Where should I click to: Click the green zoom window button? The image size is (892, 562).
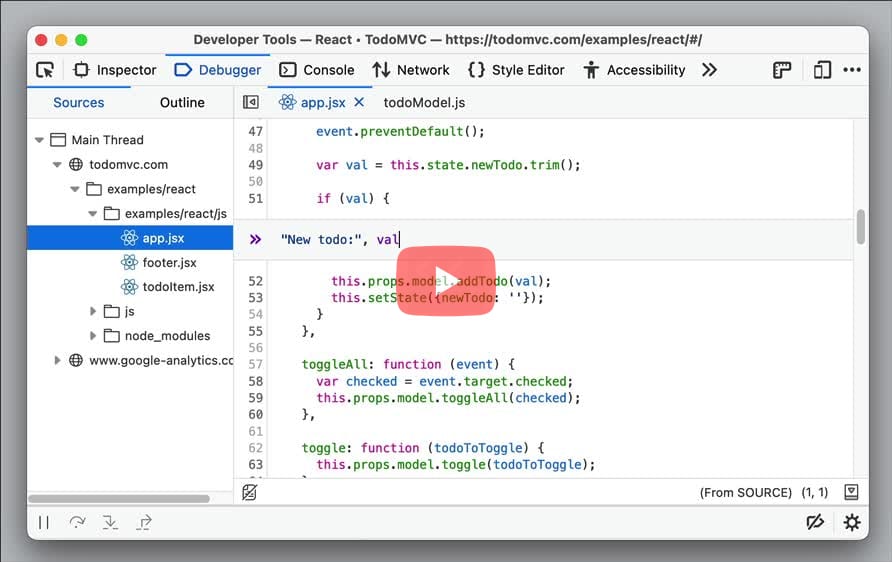pyautogui.click(x=81, y=40)
